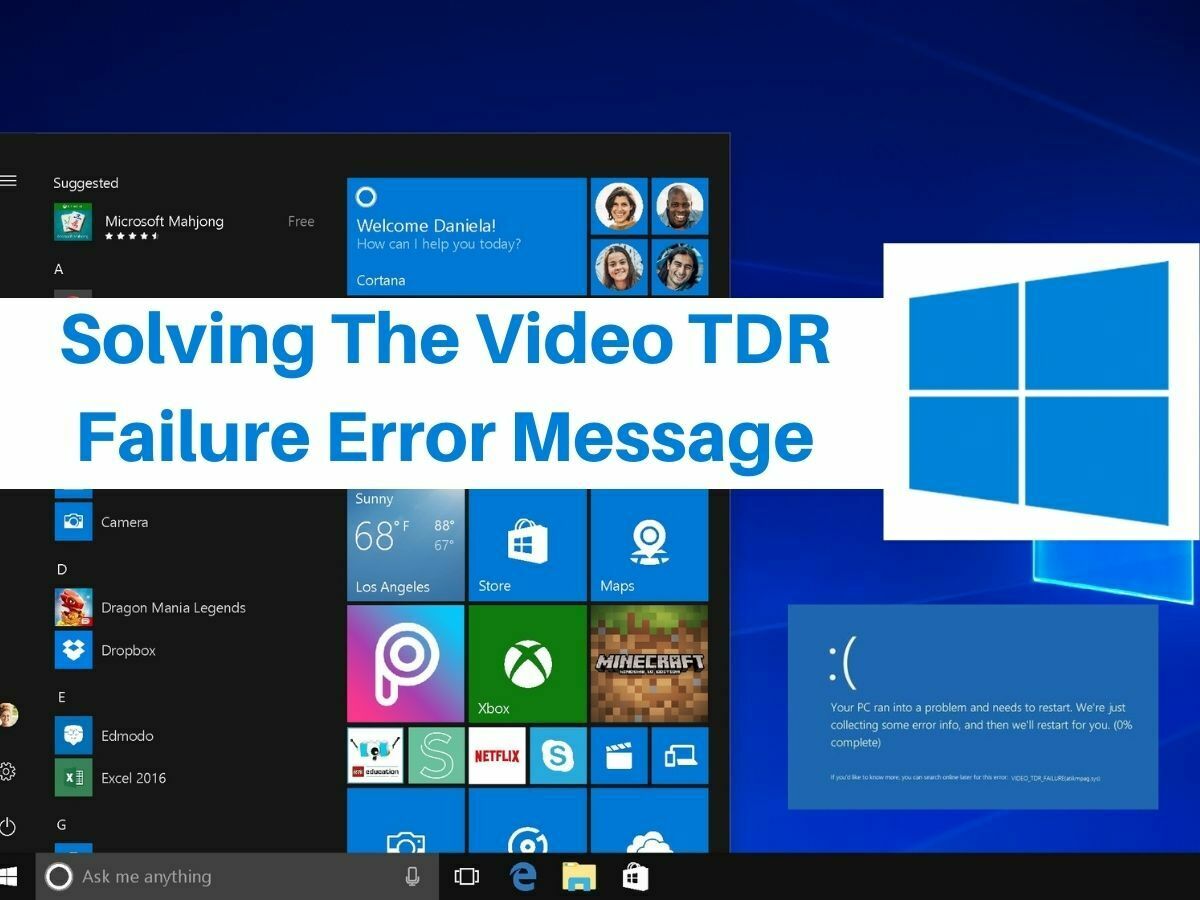Open the Store icon on the taskbar
1200x900 pixels.
[x=635, y=877]
